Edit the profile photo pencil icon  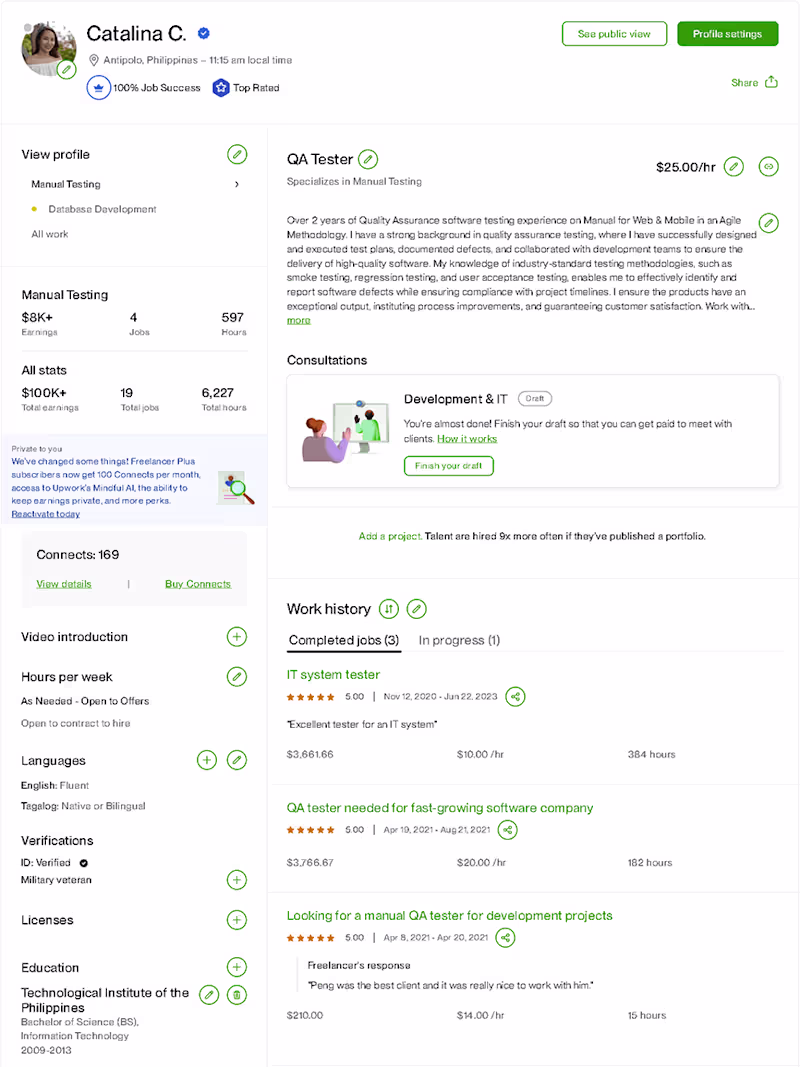pyautogui.click(x=66, y=69)
